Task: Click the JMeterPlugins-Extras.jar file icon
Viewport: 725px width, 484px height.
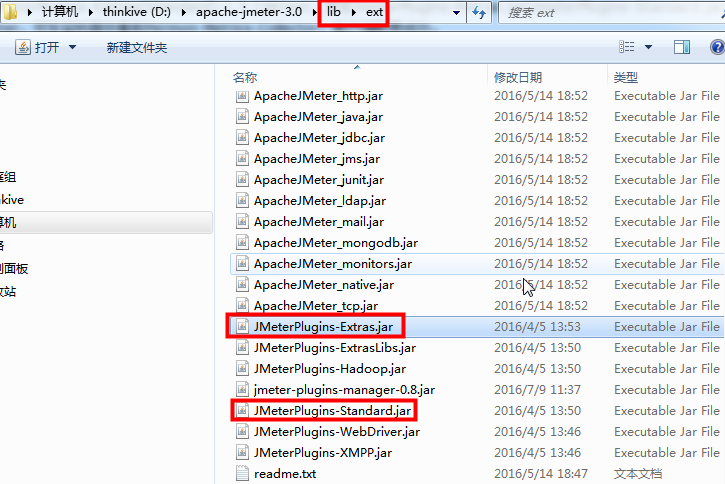Action: point(242,327)
